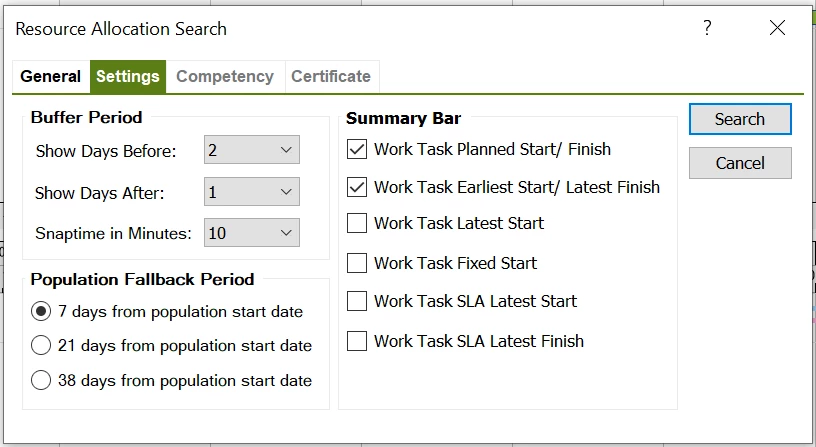Enable Work Task SLA Latest Finish
This screenshot has width=816, height=447.
357,341
